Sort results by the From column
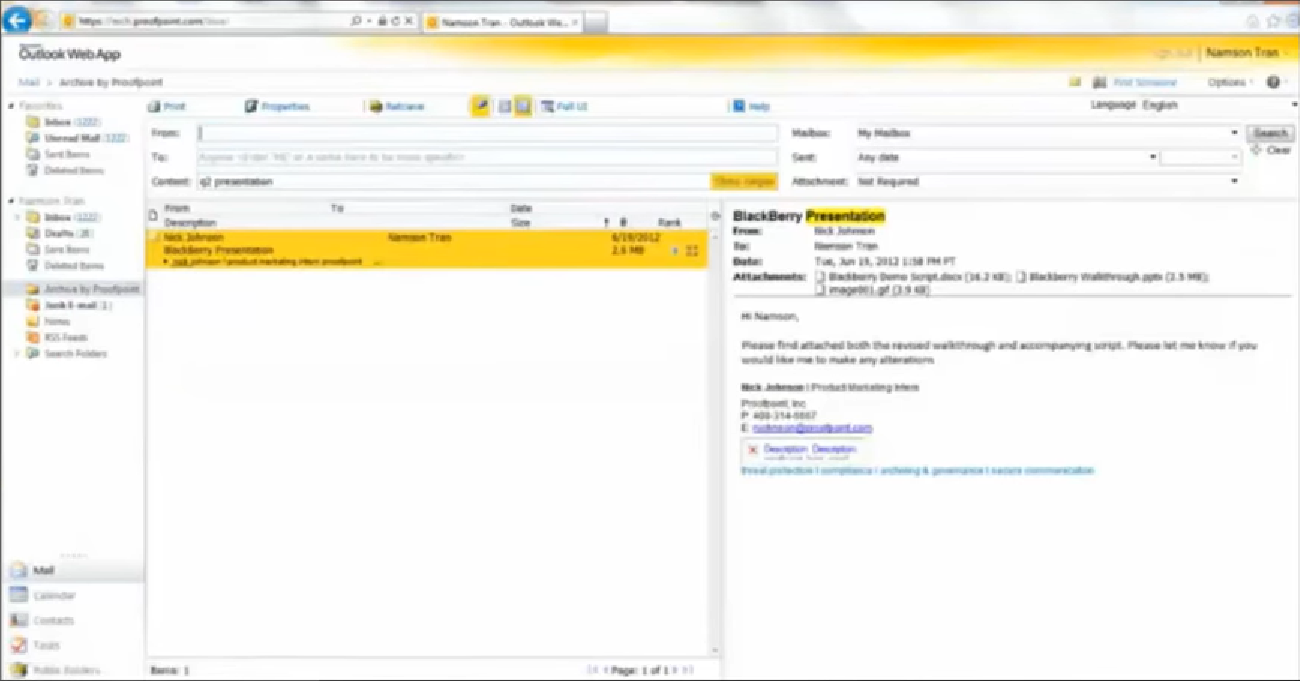 pyautogui.click(x=177, y=208)
